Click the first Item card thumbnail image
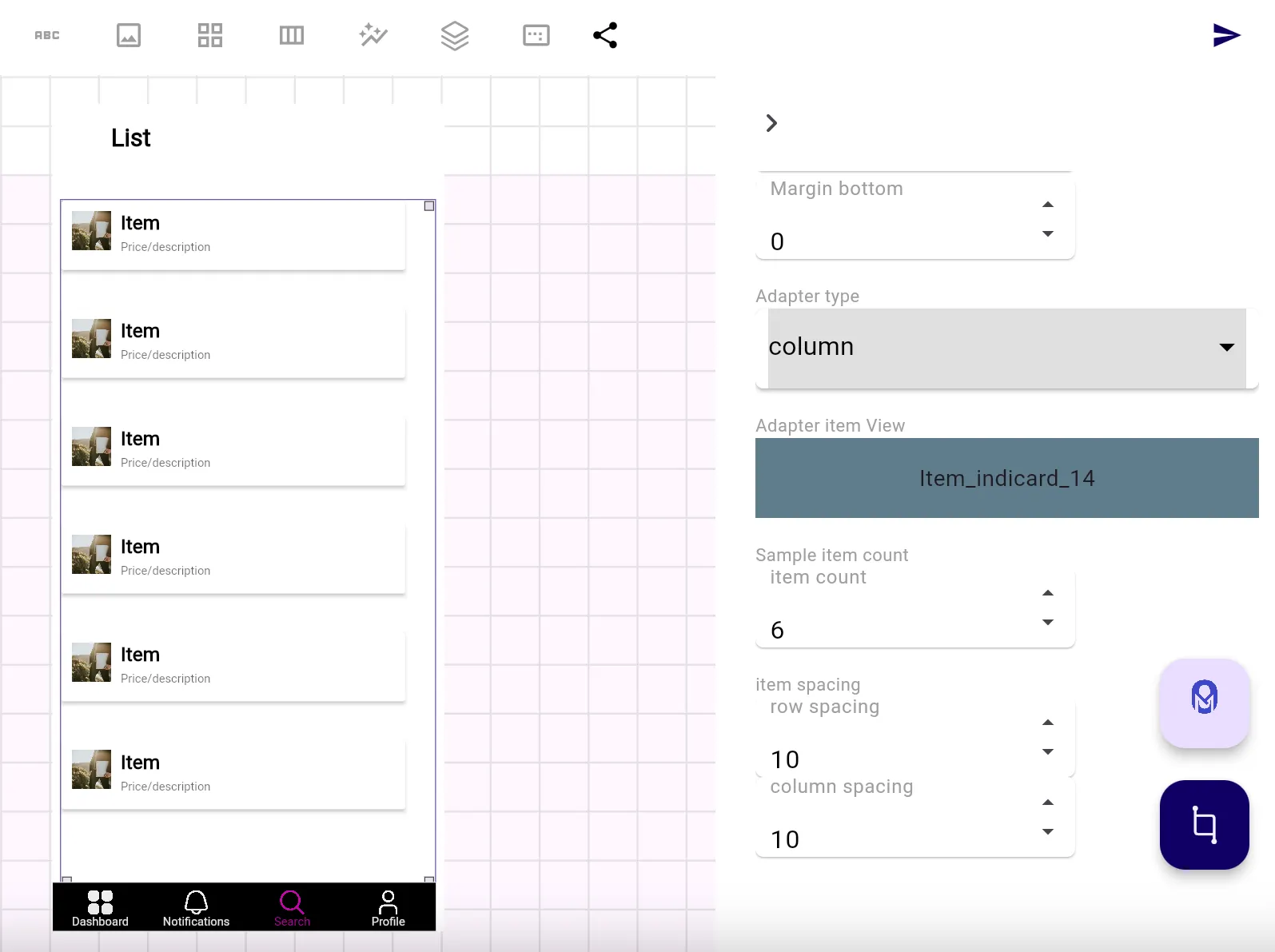The image size is (1275, 952). pos(91,231)
